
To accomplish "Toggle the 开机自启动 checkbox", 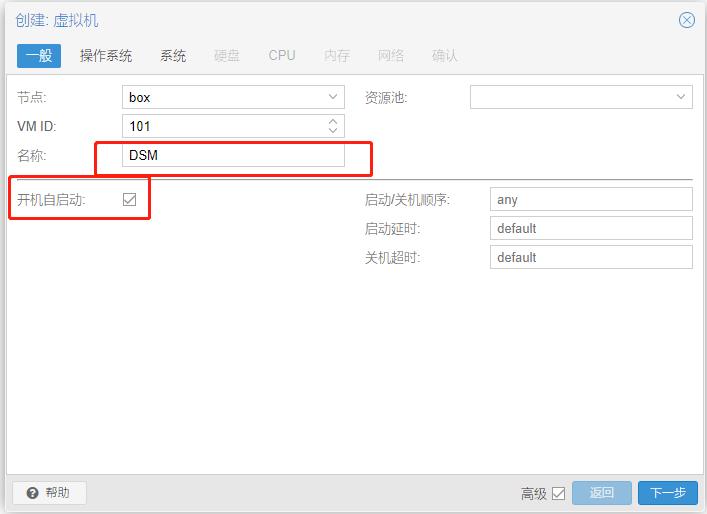I will point(129,199).
